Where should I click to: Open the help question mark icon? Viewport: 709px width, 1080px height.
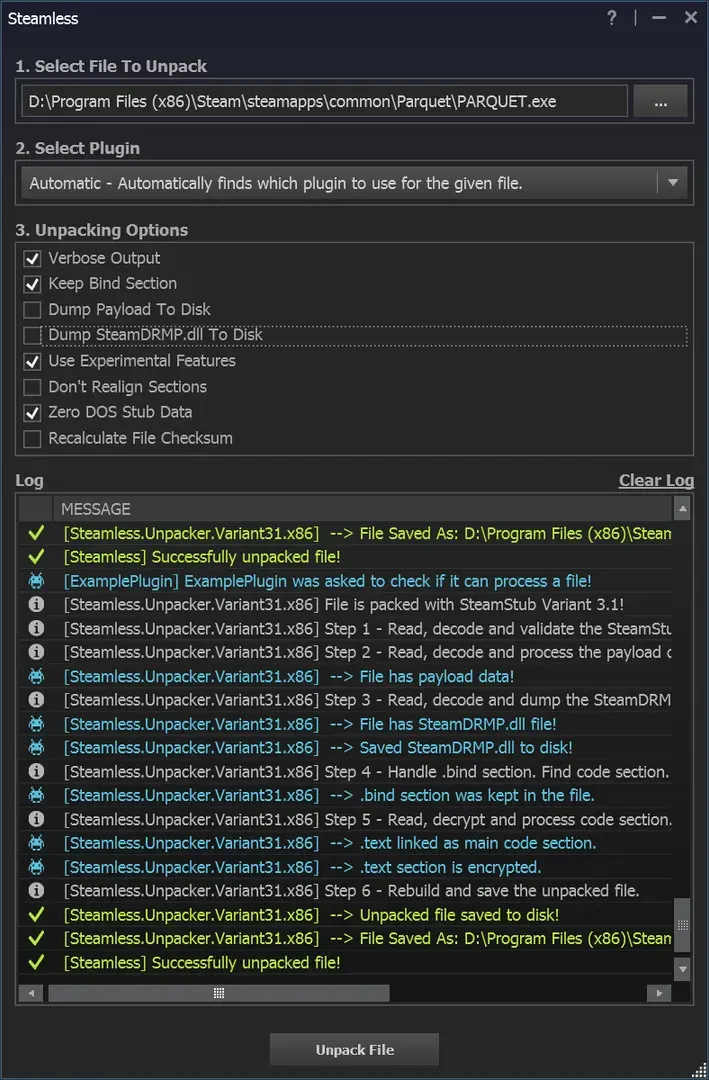[611, 18]
